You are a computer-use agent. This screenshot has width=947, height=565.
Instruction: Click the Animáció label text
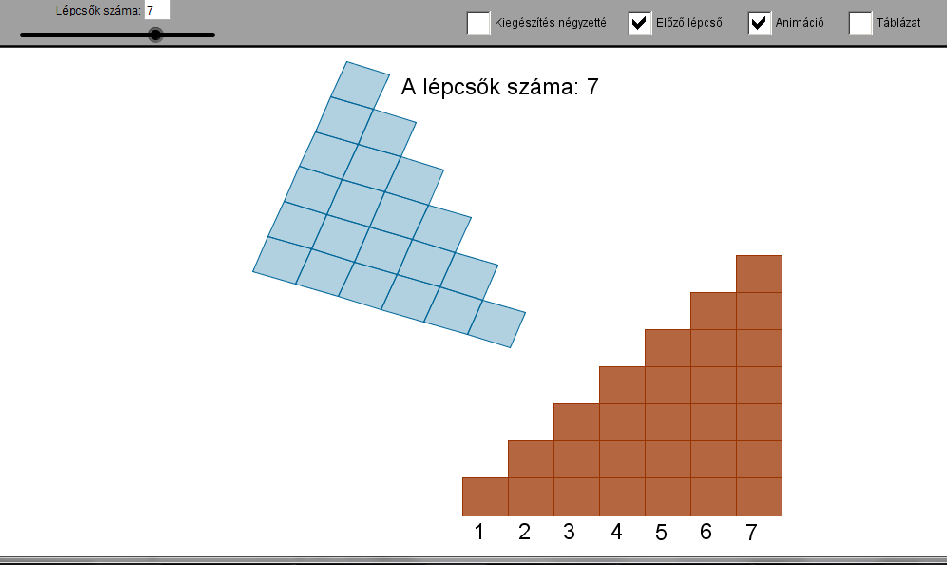tap(800, 23)
